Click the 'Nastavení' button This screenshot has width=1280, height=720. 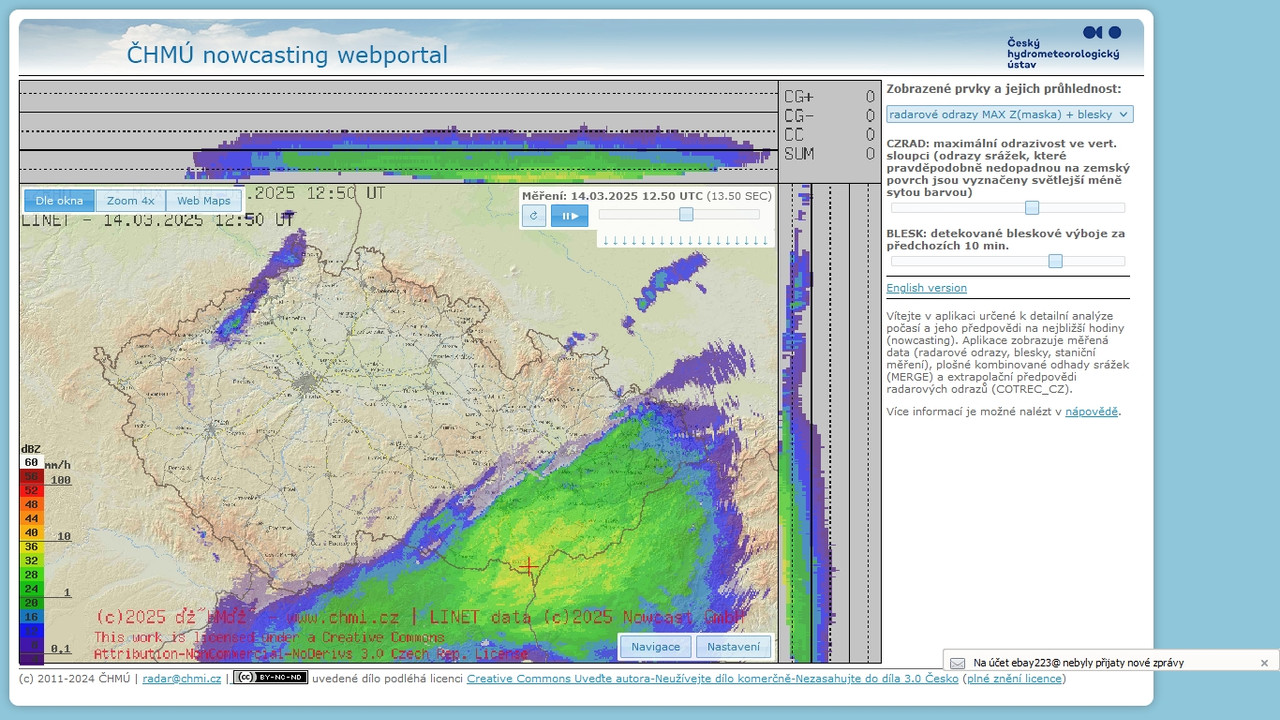click(x=734, y=647)
